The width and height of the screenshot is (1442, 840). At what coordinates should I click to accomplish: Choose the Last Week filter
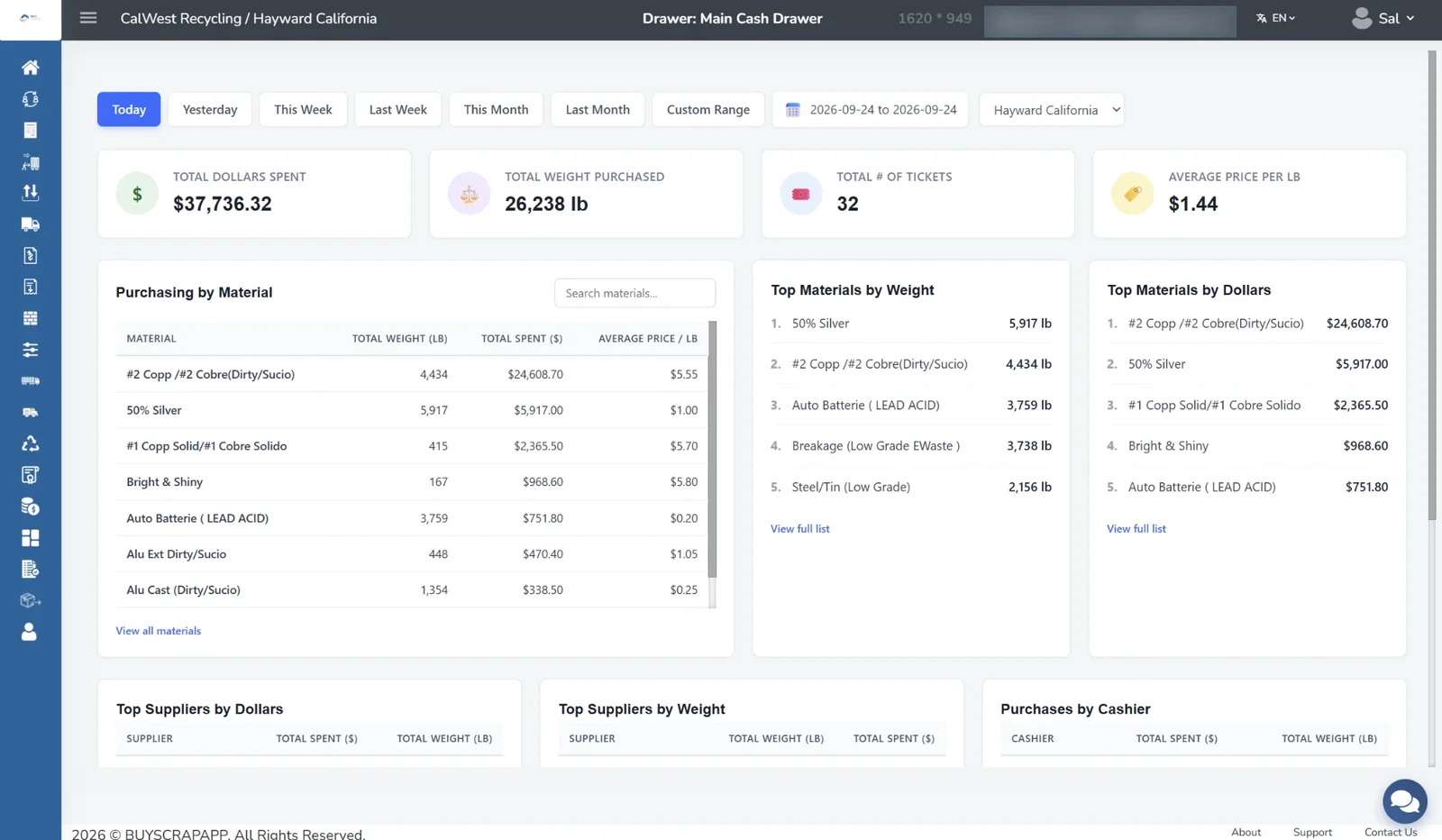click(397, 110)
